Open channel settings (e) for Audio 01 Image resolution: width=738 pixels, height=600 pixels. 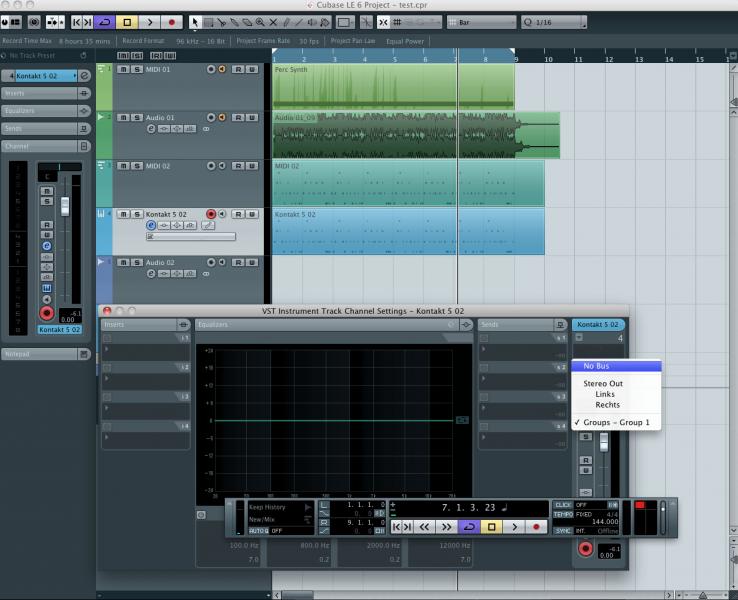pyautogui.click(x=151, y=128)
